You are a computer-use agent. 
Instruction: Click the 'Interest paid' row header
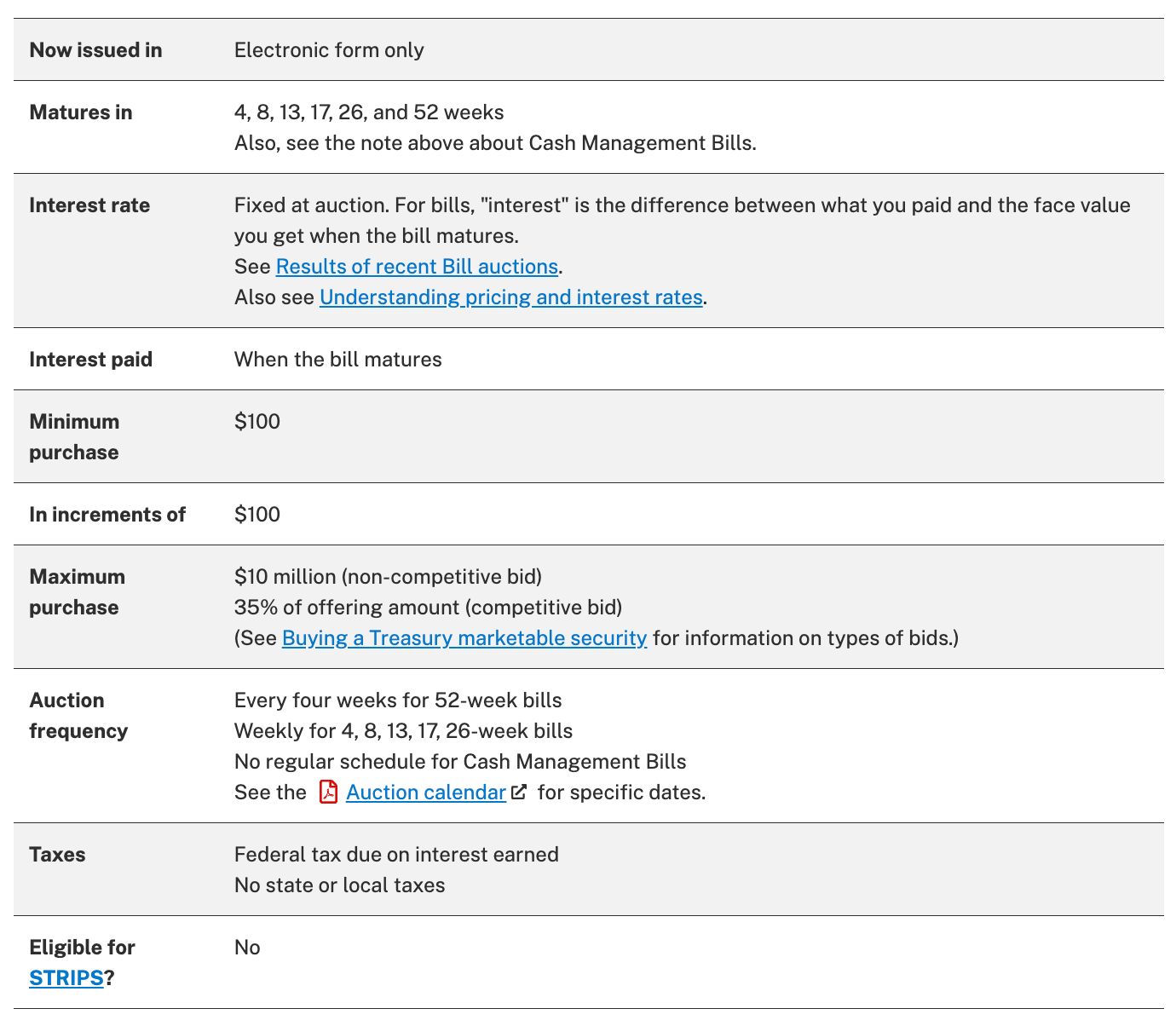pyautogui.click(x=91, y=360)
